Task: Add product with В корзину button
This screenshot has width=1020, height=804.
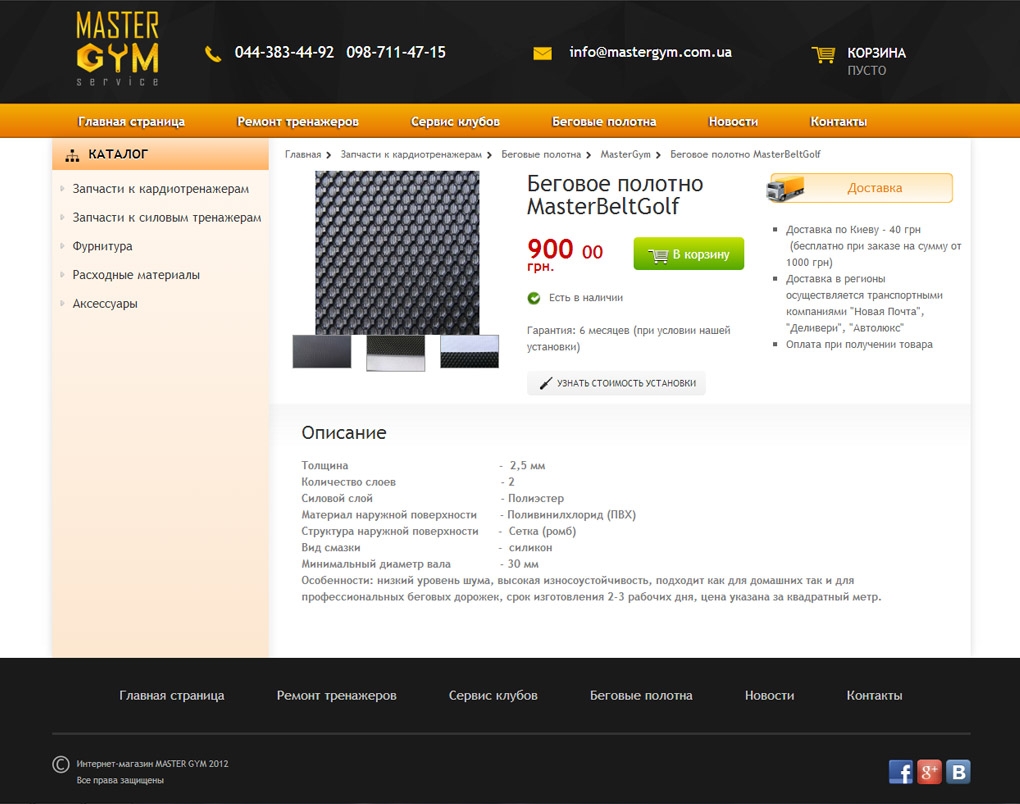Action: pyautogui.click(x=689, y=254)
